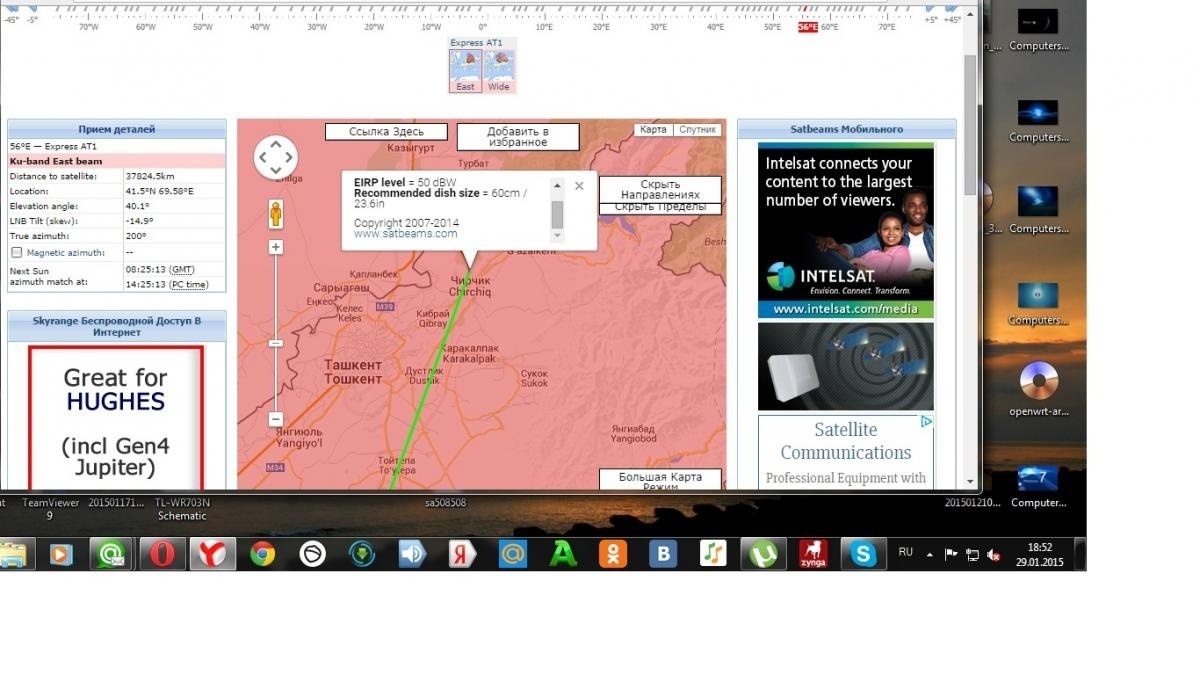
Task: Open Opera browser from taskbar
Action: (x=162, y=553)
